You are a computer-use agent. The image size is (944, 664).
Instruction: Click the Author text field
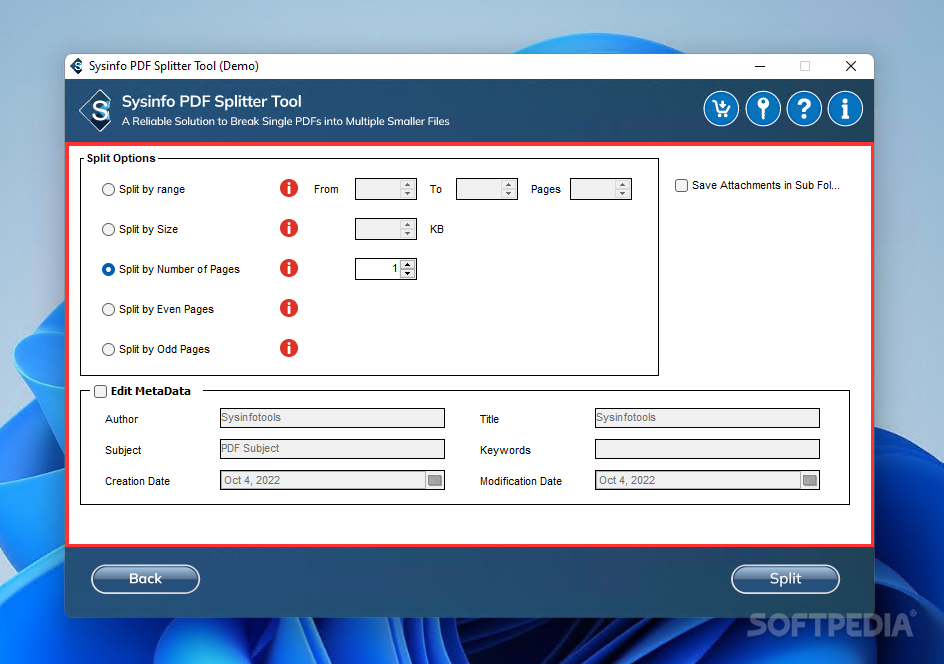pos(332,418)
